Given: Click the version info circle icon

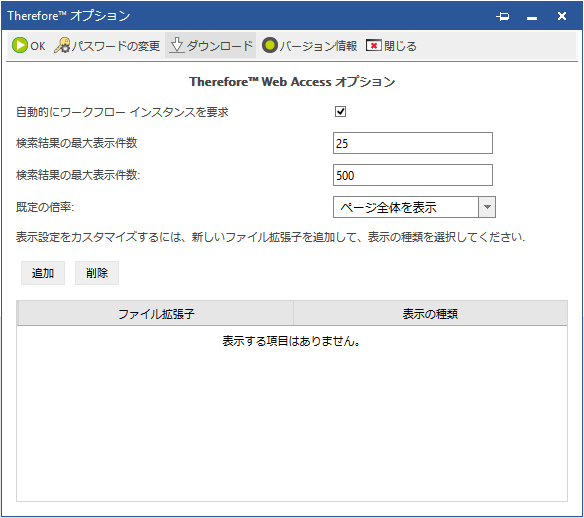Looking at the screenshot, I should pos(270,45).
